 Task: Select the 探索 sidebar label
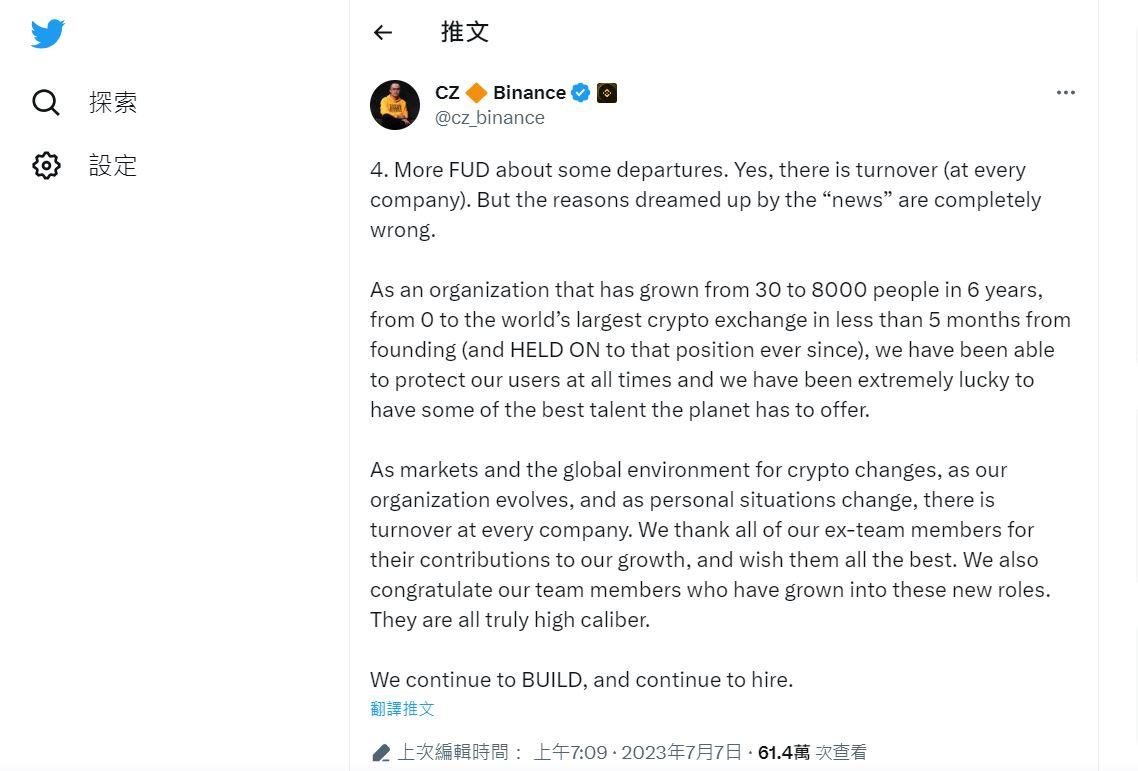[x=113, y=102]
